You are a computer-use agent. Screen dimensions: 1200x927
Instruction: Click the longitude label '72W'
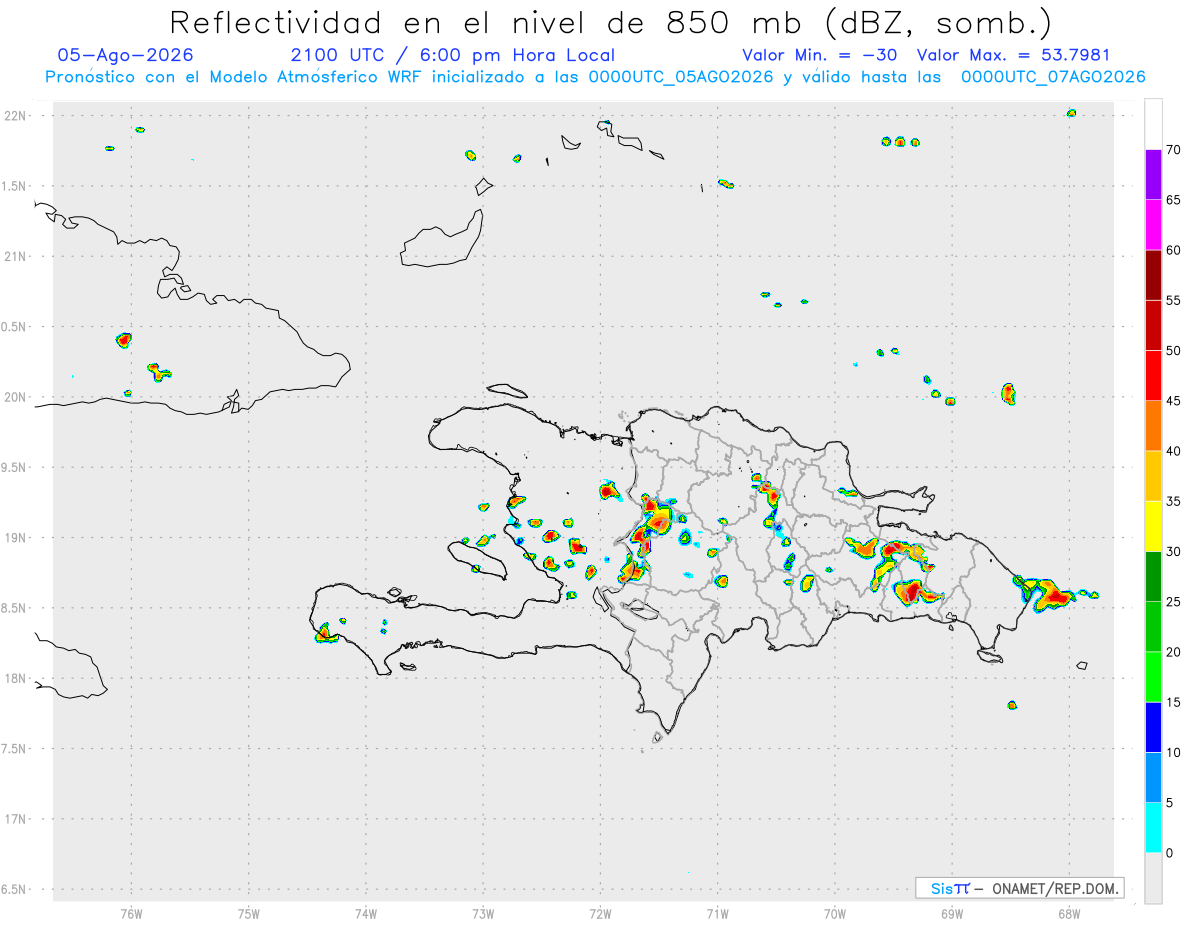click(x=600, y=913)
